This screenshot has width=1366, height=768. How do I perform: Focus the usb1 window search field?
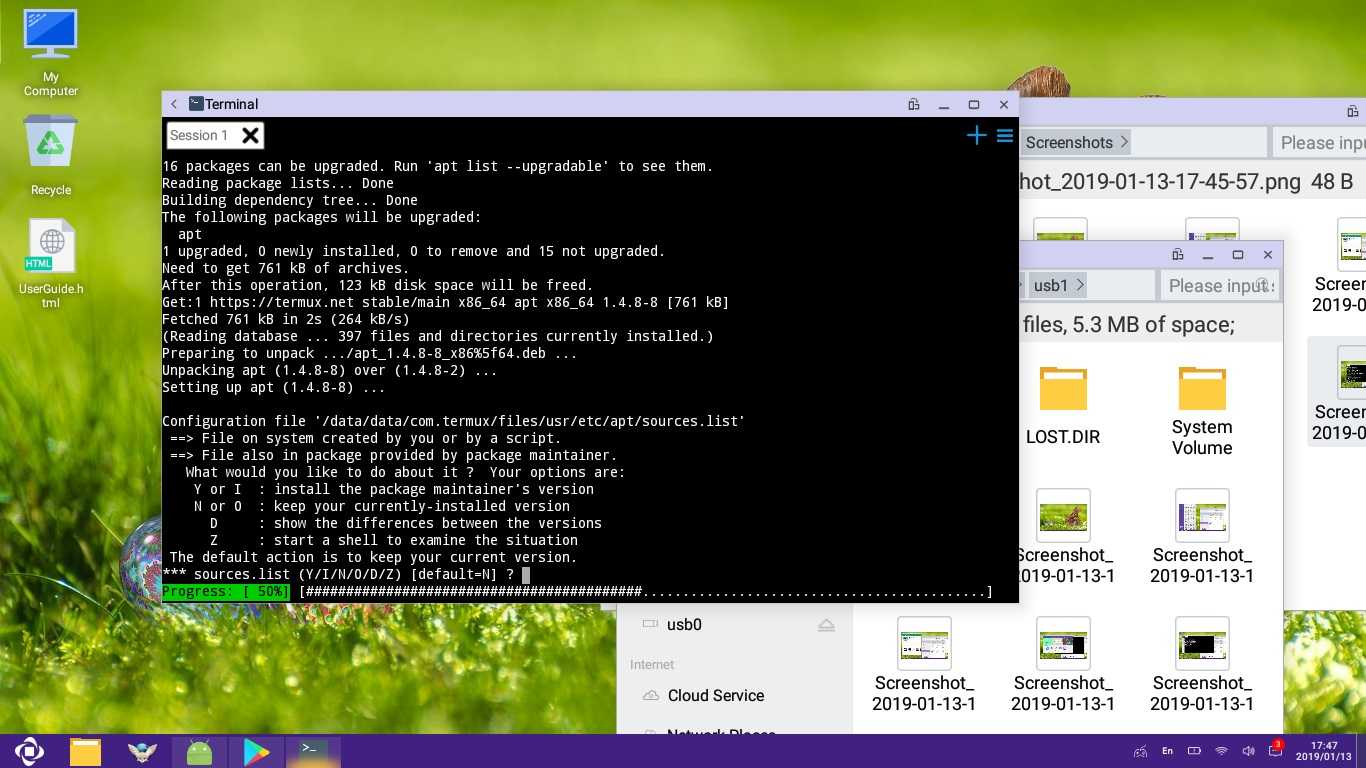tap(1219, 285)
